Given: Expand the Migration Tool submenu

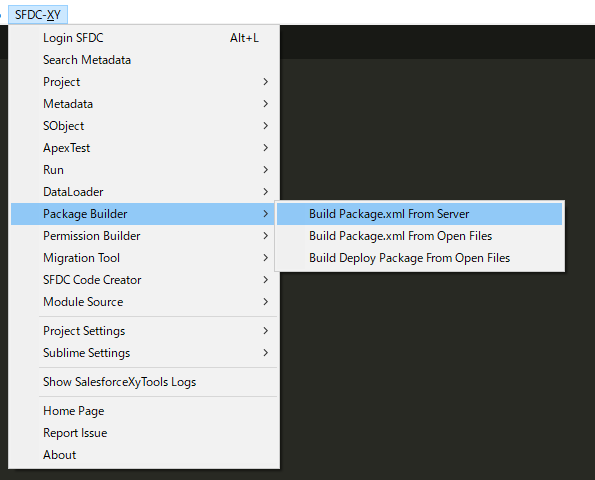Looking at the screenshot, I should [x=144, y=258].
